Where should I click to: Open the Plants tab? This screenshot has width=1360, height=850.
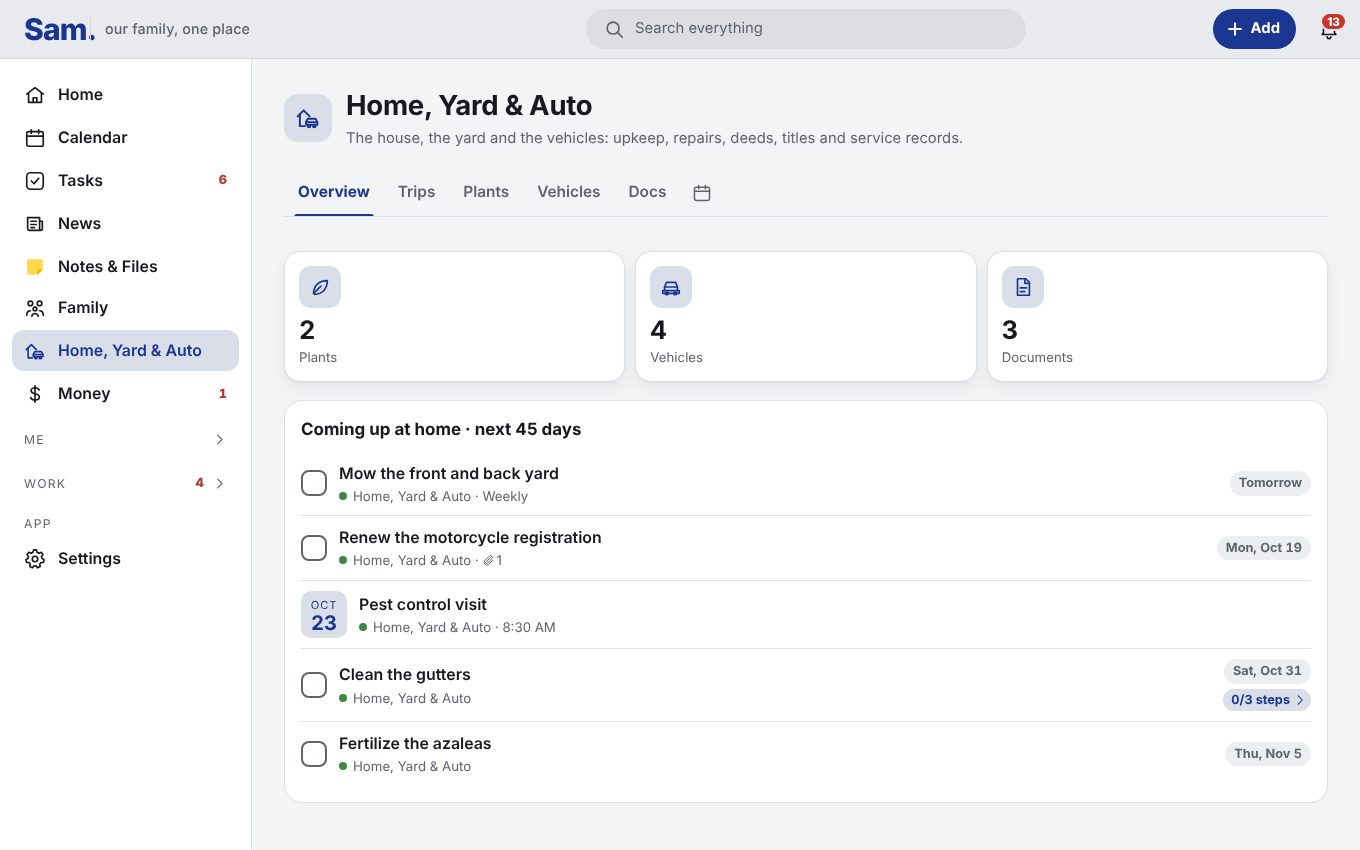486,192
